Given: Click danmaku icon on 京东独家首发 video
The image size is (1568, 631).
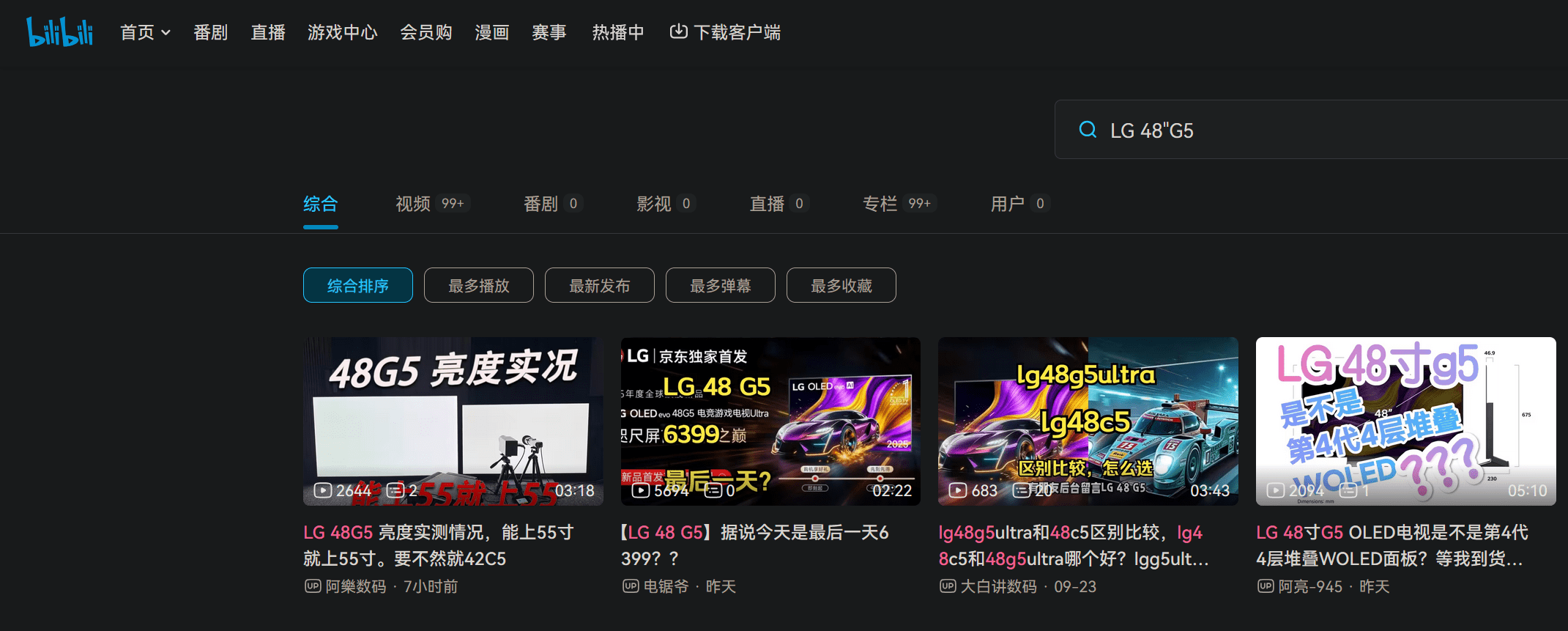Looking at the screenshot, I should (713, 490).
